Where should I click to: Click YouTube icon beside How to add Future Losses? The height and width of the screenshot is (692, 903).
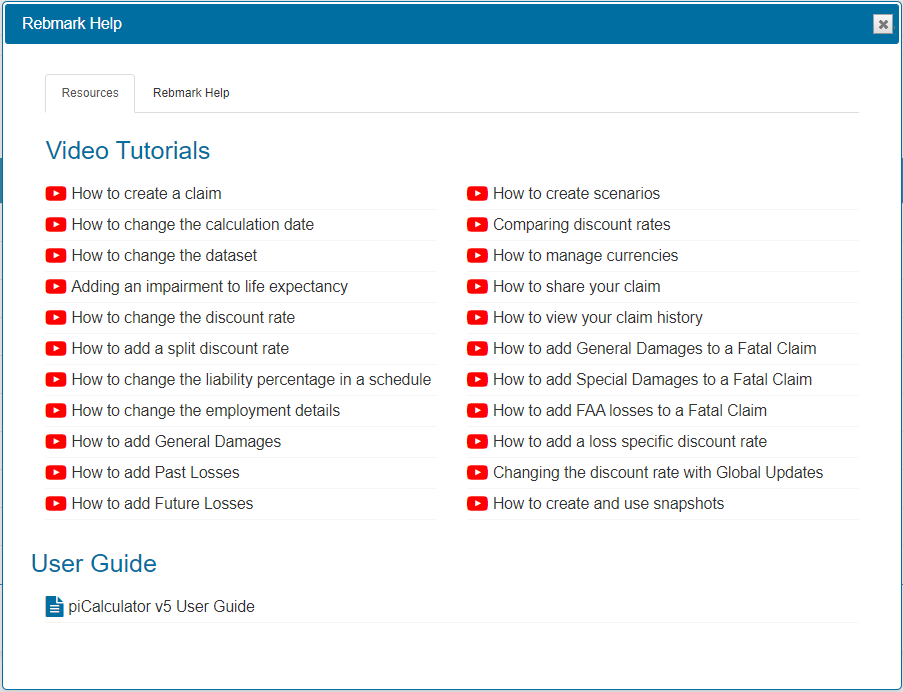tap(56, 504)
